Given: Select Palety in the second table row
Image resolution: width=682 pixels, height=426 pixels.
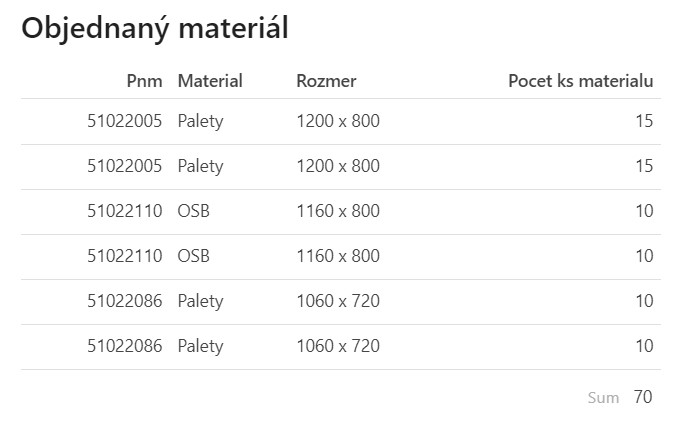Looking at the screenshot, I should pyautogui.click(x=200, y=166).
